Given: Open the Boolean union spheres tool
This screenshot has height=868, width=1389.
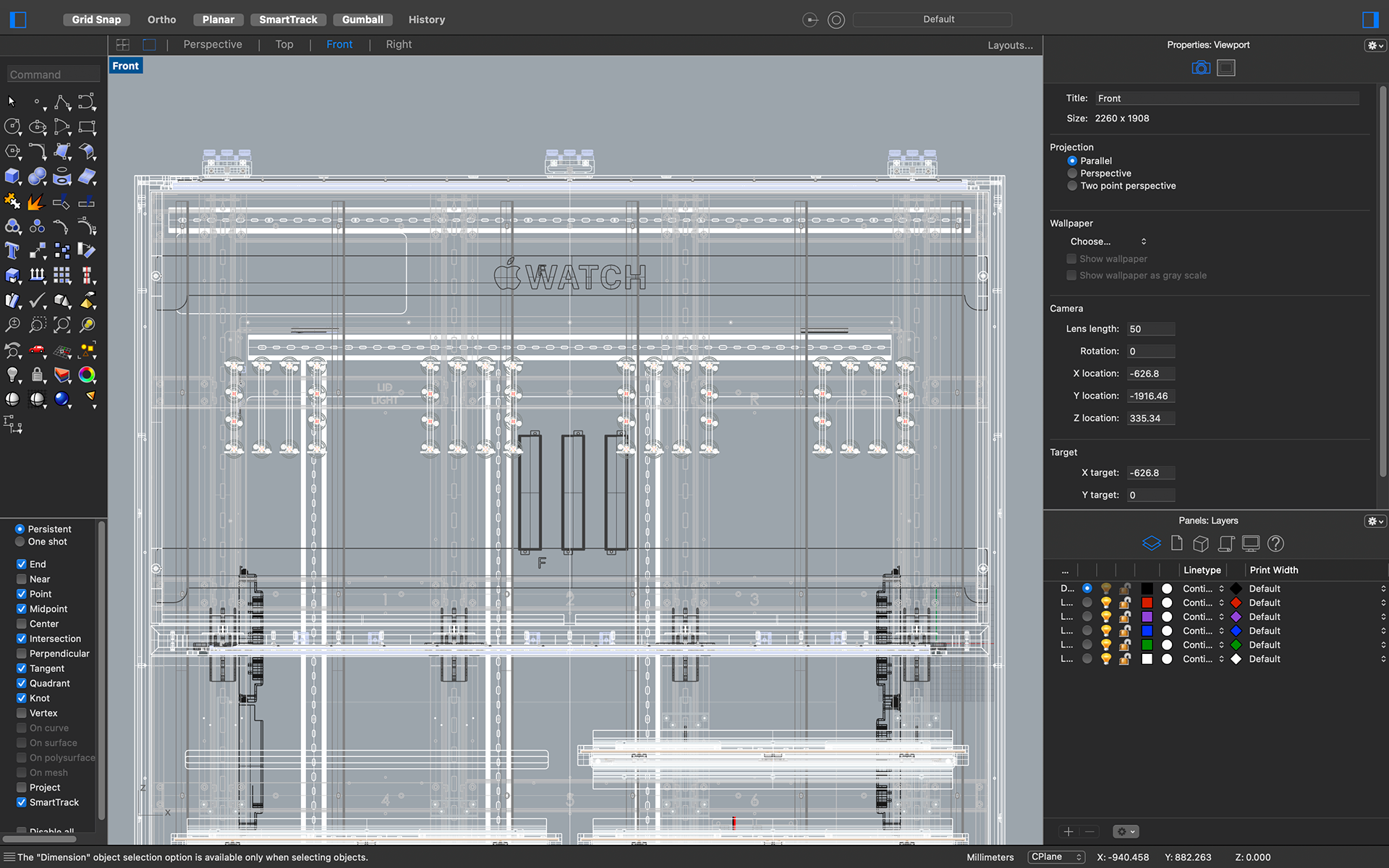Looking at the screenshot, I should (x=37, y=176).
